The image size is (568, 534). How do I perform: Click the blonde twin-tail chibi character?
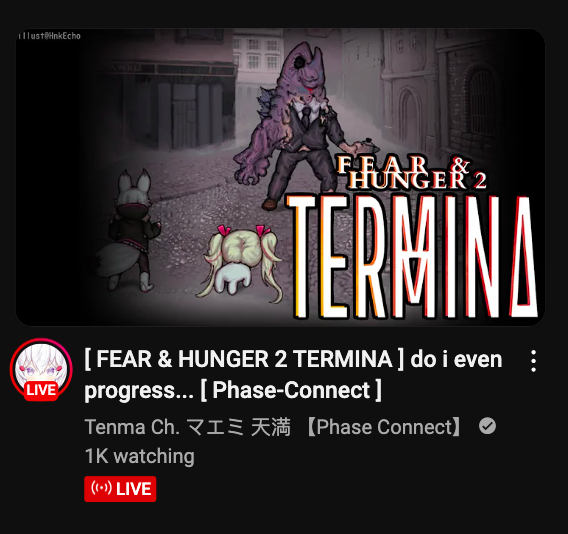coord(241,263)
